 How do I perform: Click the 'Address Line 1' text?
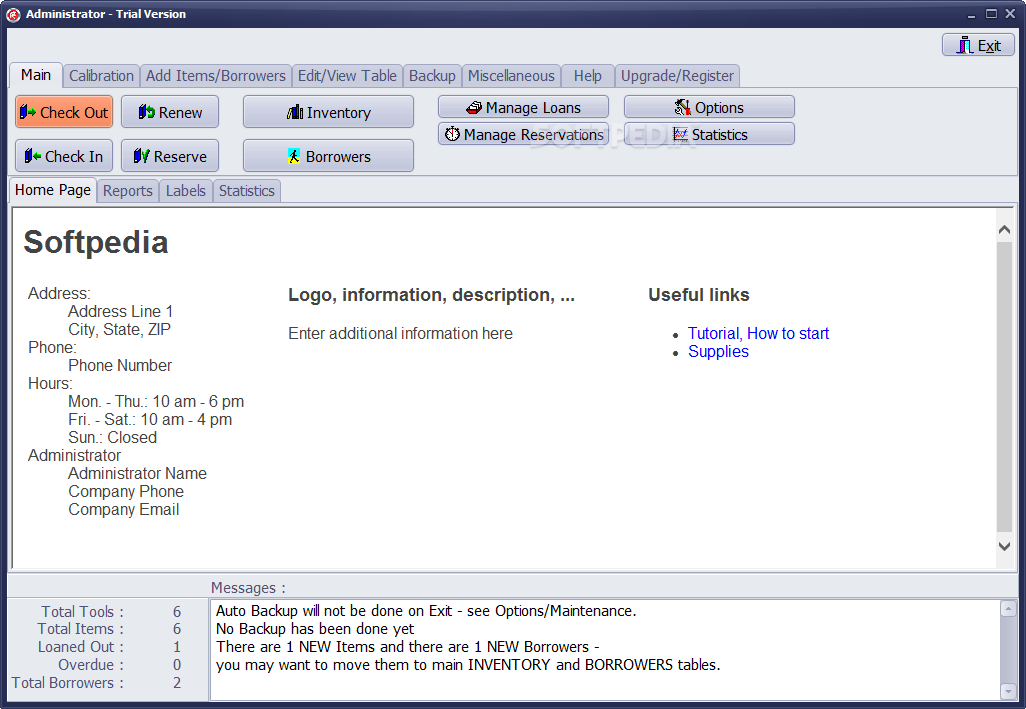click(x=120, y=311)
